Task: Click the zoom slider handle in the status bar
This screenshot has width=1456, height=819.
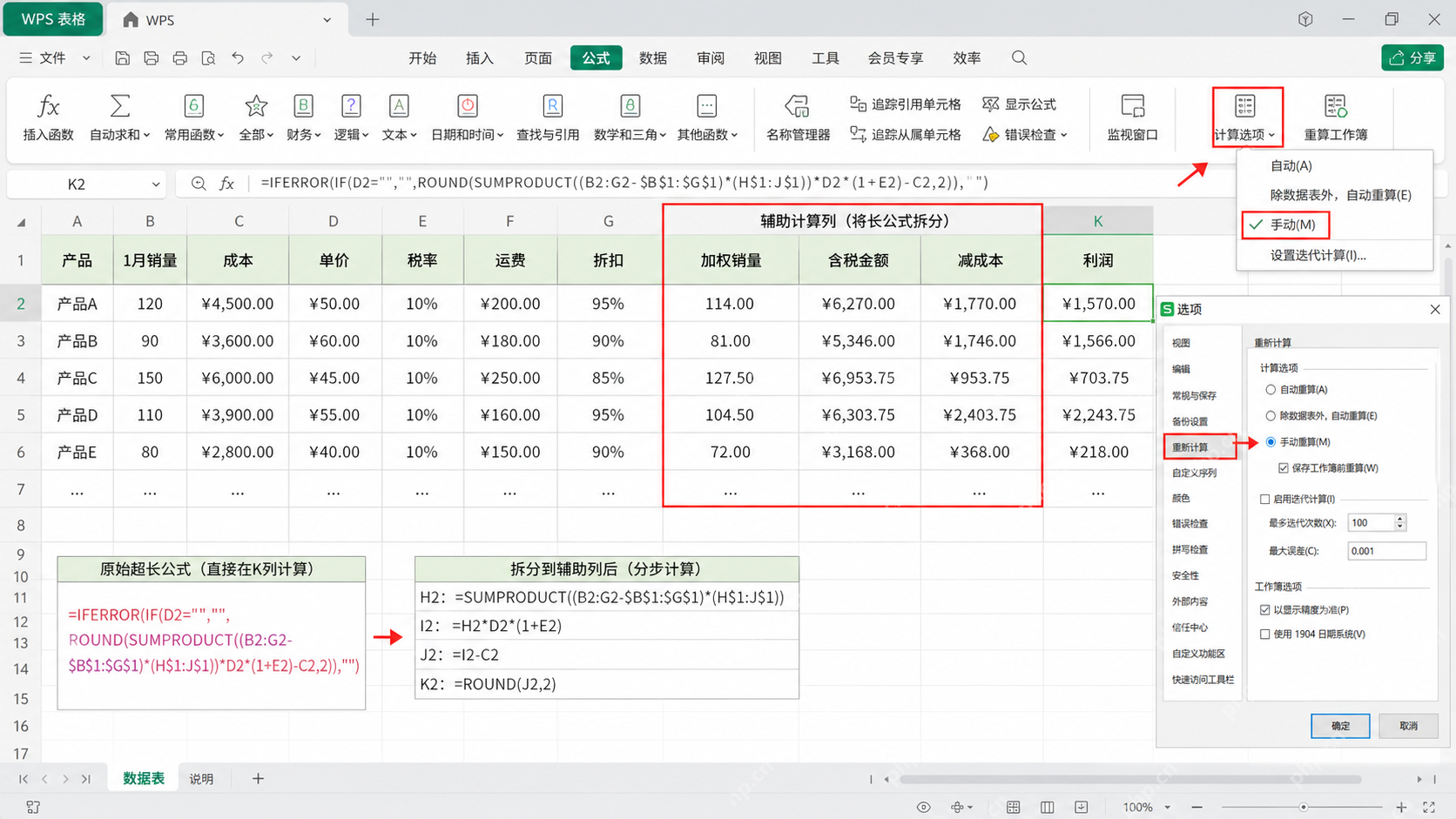Action: click(1304, 808)
